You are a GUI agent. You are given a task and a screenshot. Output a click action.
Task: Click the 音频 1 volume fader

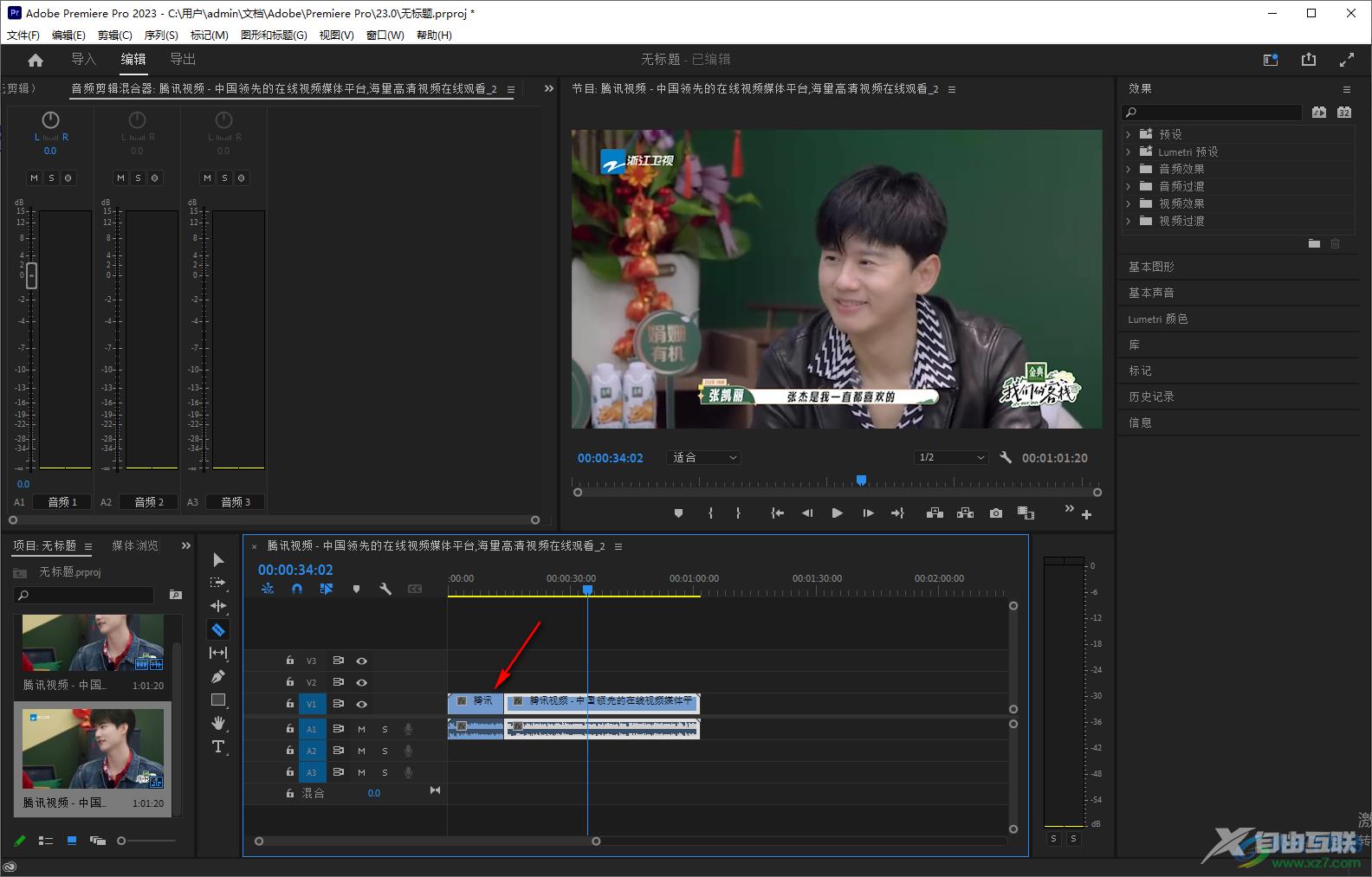(x=31, y=275)
